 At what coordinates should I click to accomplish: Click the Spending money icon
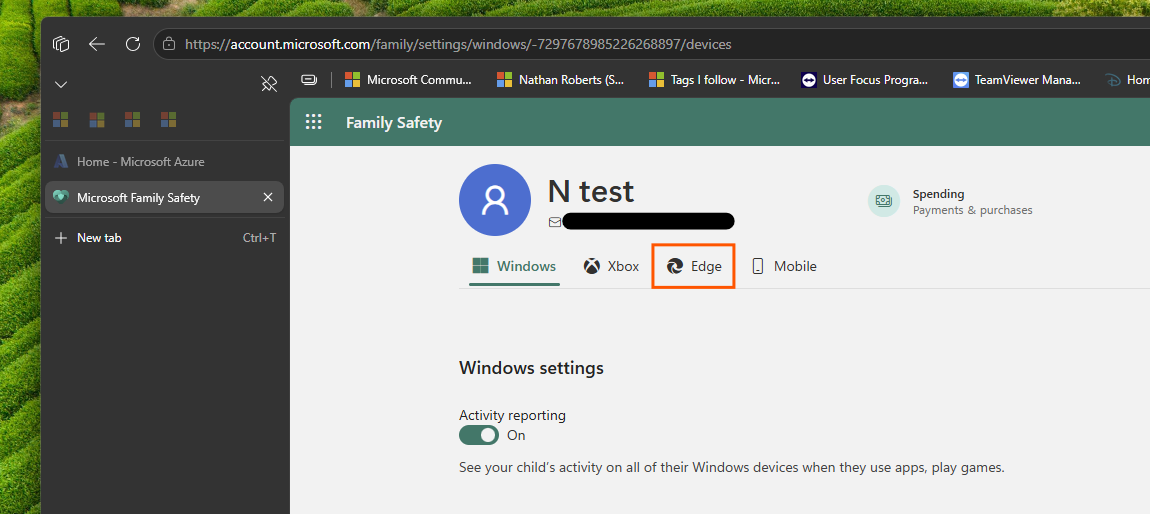884,201
